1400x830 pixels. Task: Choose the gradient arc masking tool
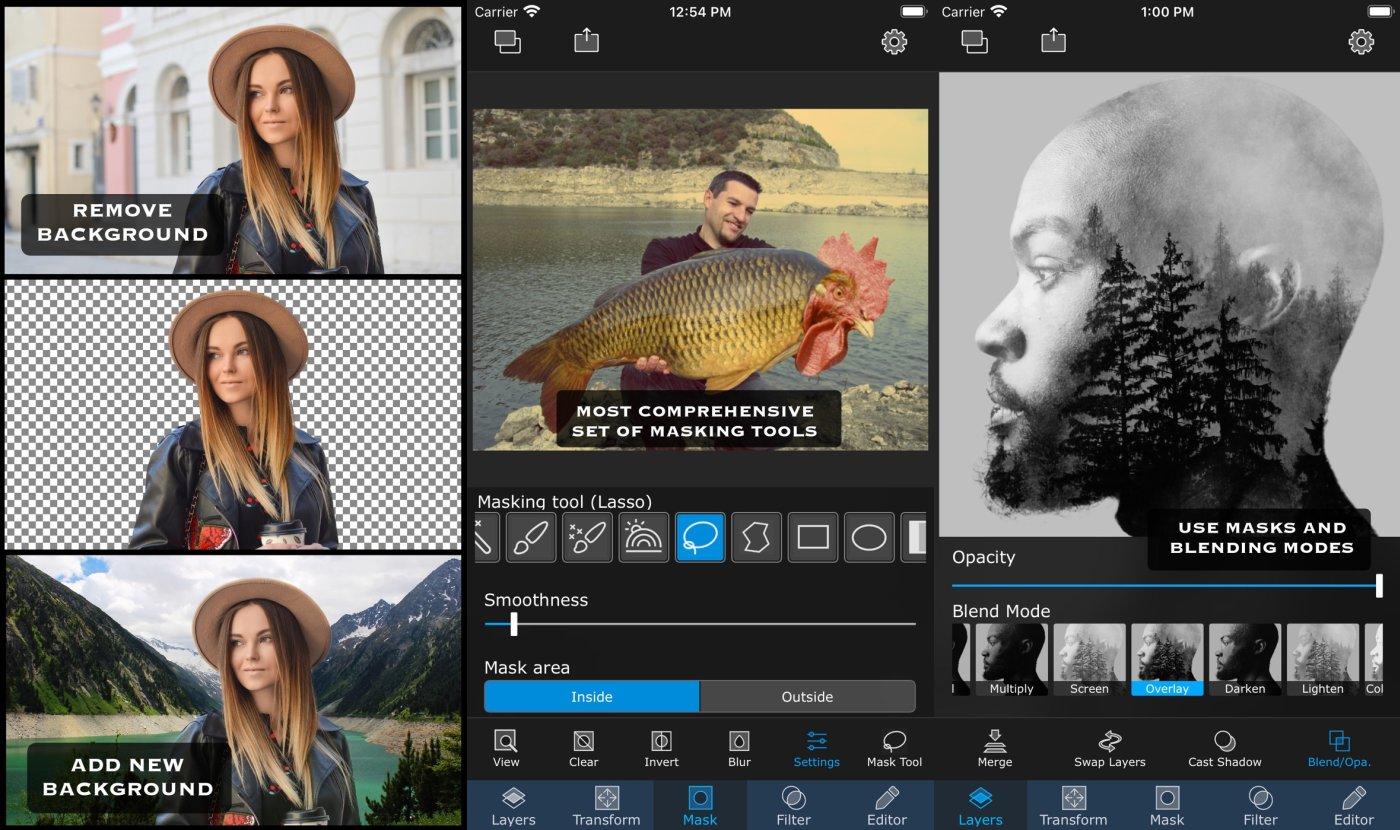click(x=644, y=538)
